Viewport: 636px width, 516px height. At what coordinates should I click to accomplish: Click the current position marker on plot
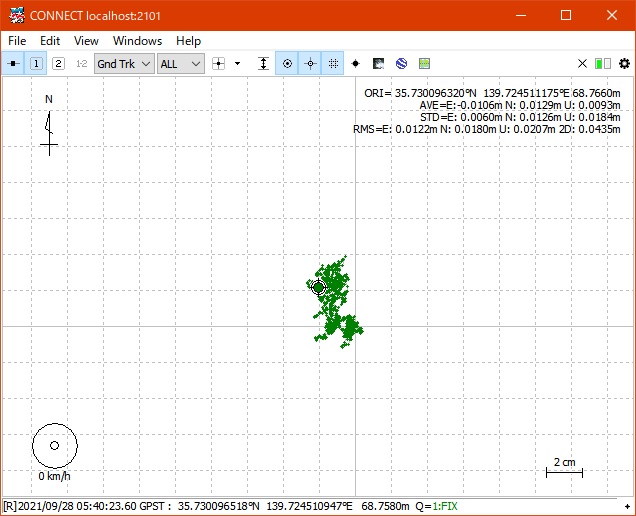(319, 287)
